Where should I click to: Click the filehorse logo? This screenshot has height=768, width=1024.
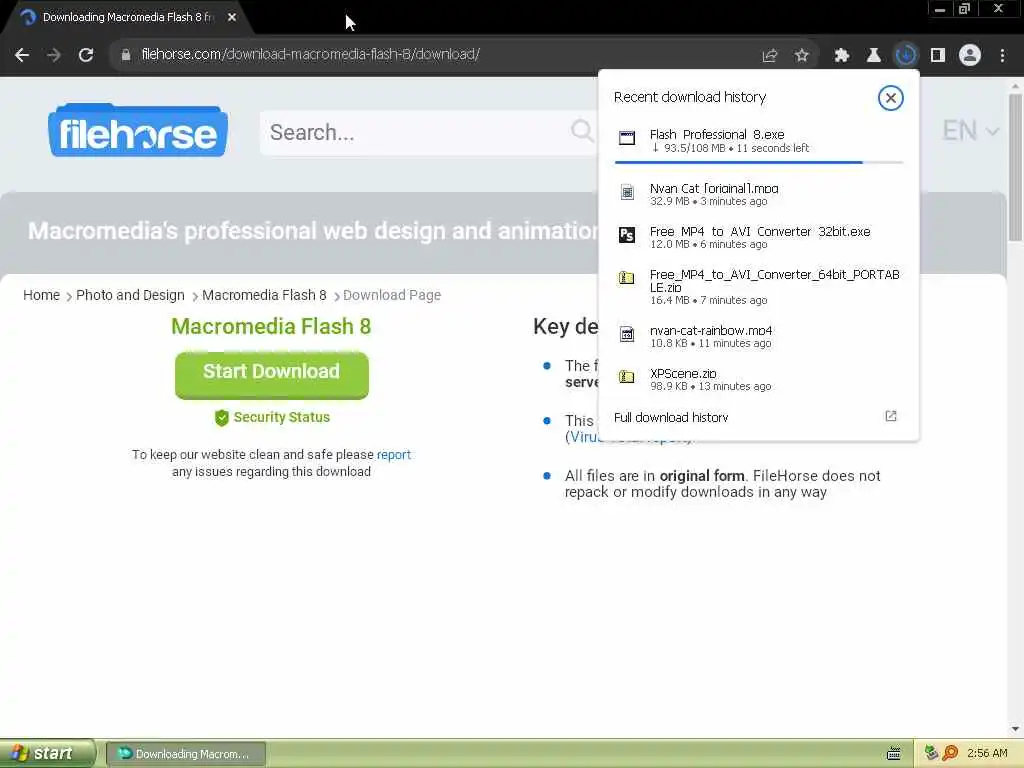[138, 131]
